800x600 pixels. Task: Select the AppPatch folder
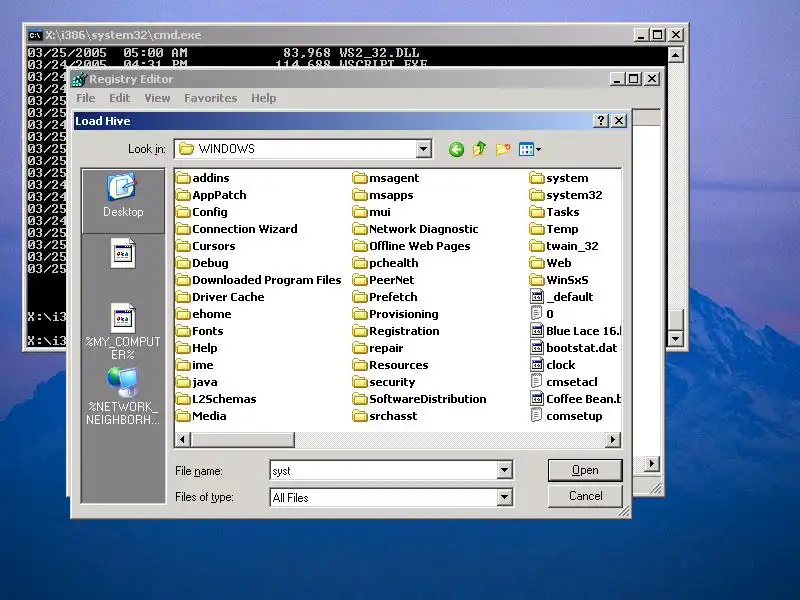(211, 195)
